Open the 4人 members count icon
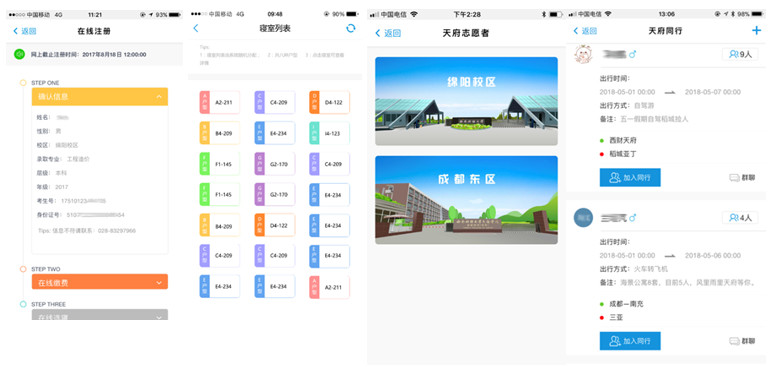 (x=740, y=218)
